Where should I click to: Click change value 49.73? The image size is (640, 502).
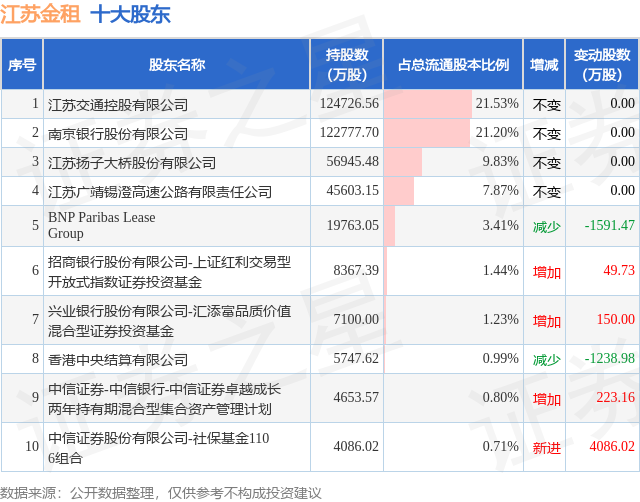click(619, 270)
